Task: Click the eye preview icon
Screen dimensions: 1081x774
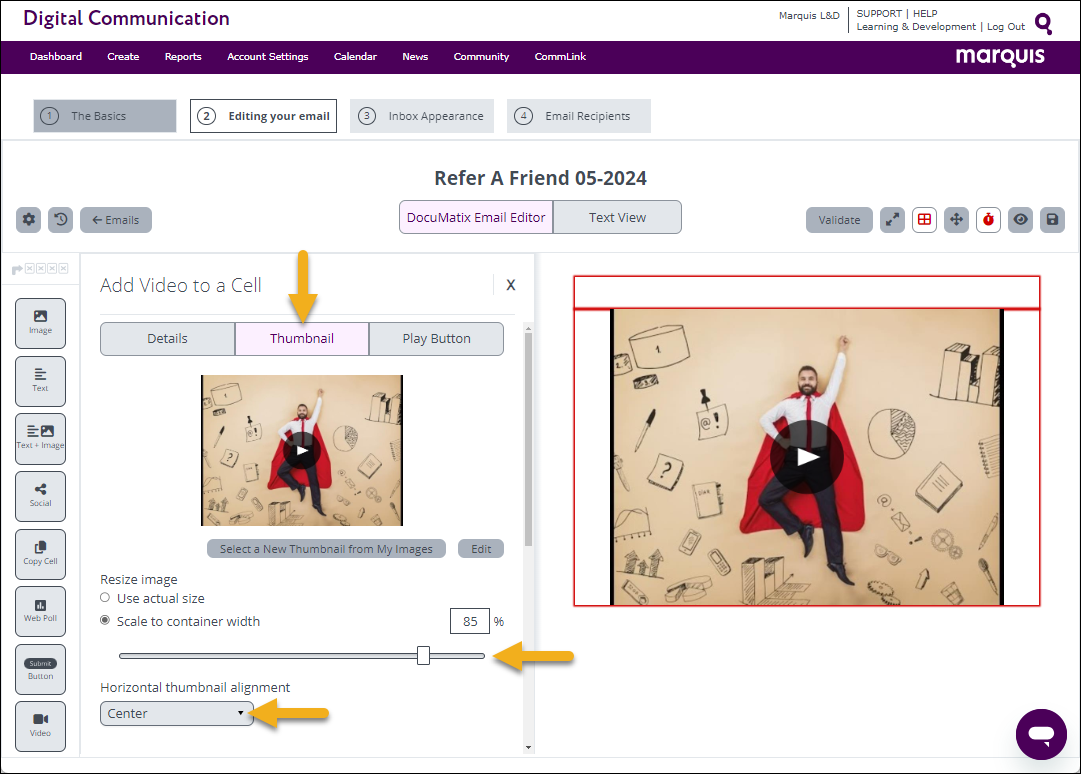Action: point(1020,220)
